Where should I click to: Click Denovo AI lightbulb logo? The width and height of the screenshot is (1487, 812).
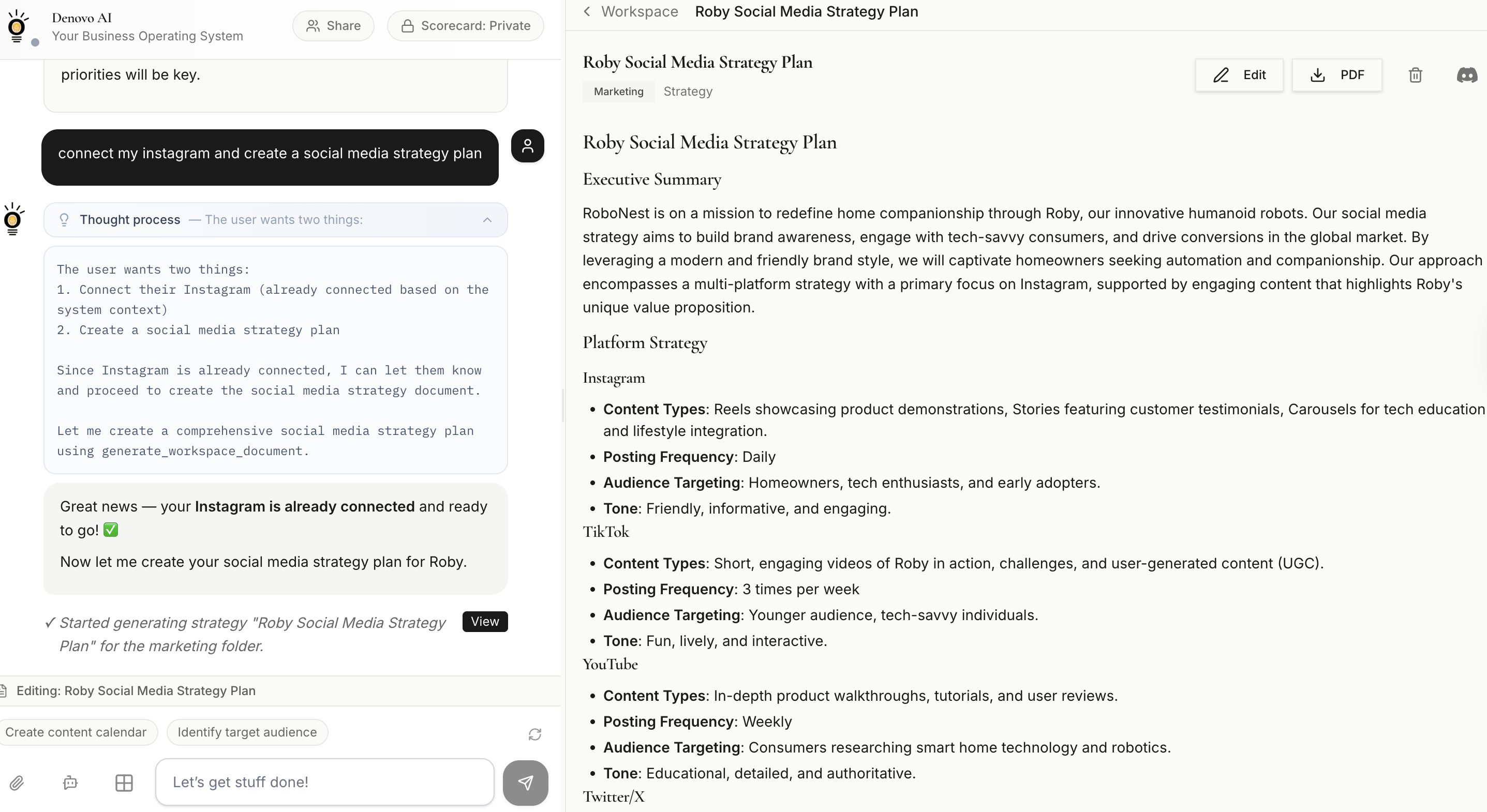17,26
